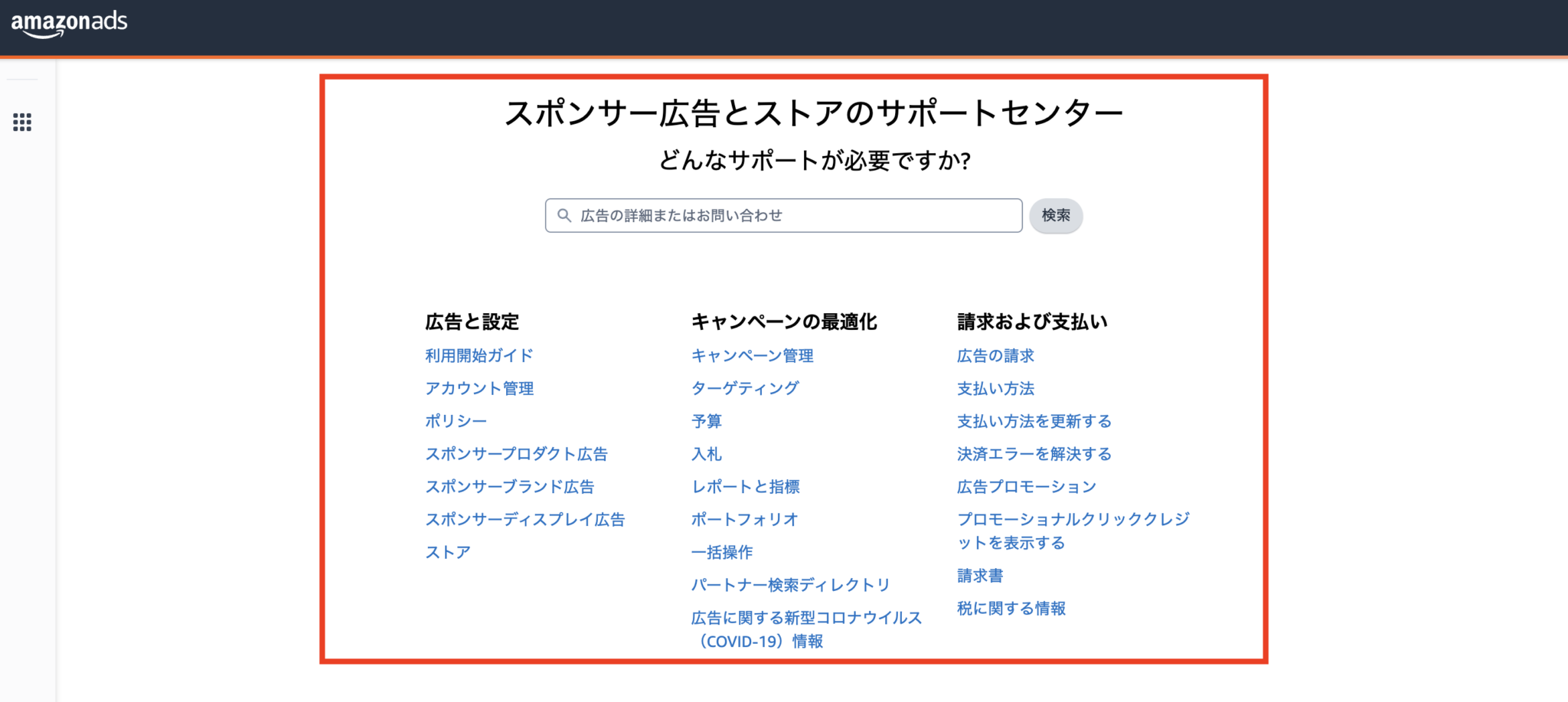Click the Amazon Ads logo
Image resolution: width=1568 pixels, height=702 pixels.
[x=68, y=22]
